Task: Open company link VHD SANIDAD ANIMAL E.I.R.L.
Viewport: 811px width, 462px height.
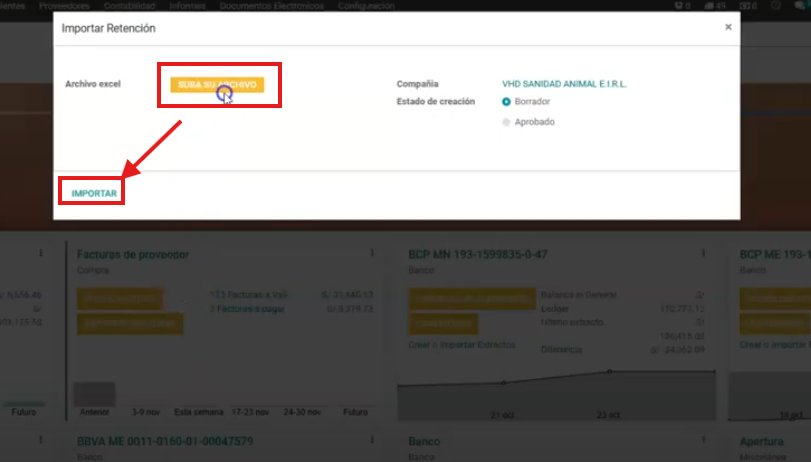Action: tap(564, 84)
